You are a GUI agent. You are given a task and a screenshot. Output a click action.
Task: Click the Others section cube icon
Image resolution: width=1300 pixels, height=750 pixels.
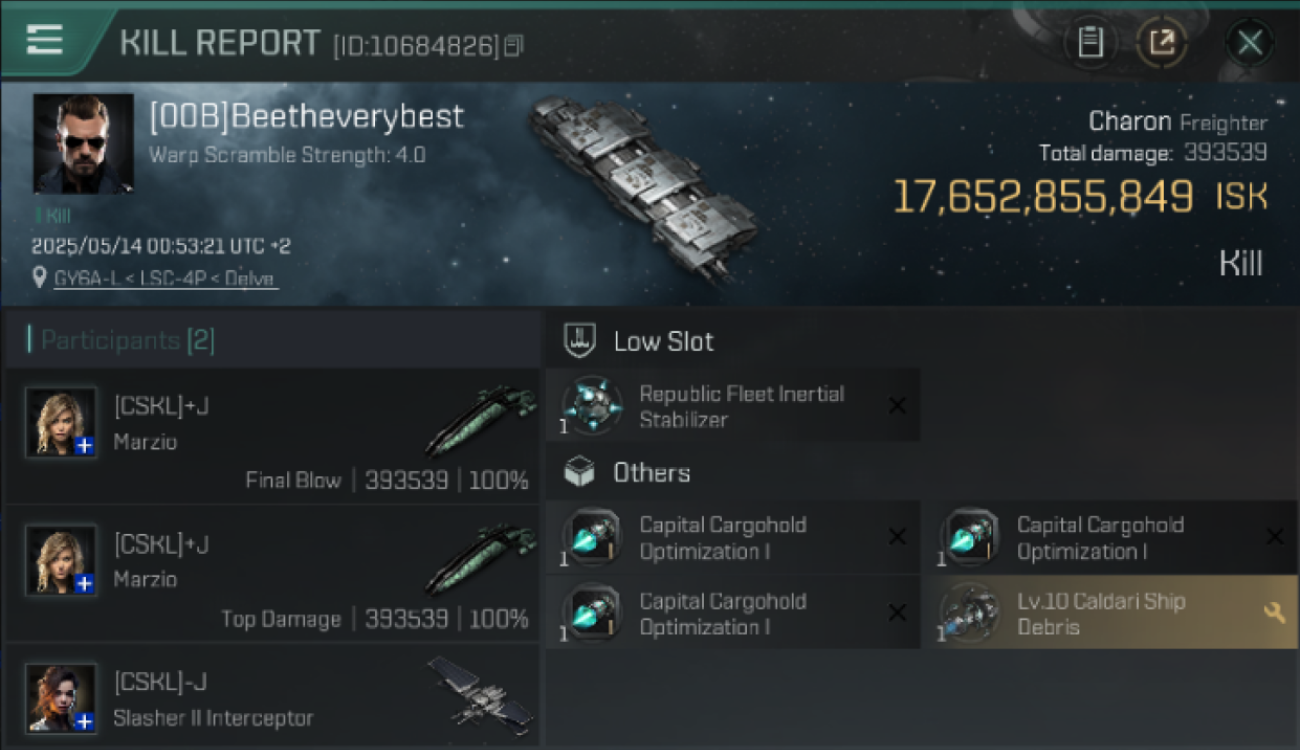(x=580, y=472)
